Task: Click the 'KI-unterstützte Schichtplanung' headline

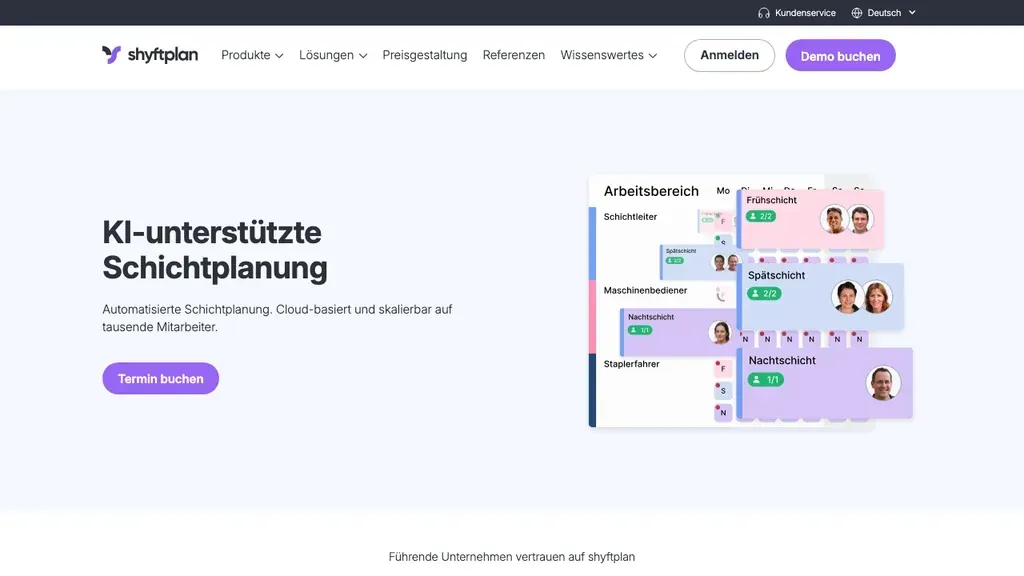Action: (x=215, y=250)
